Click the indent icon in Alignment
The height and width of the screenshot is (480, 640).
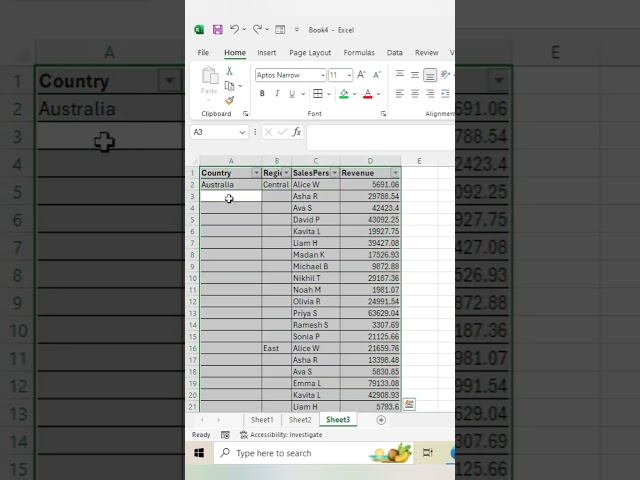pos(445,94)
